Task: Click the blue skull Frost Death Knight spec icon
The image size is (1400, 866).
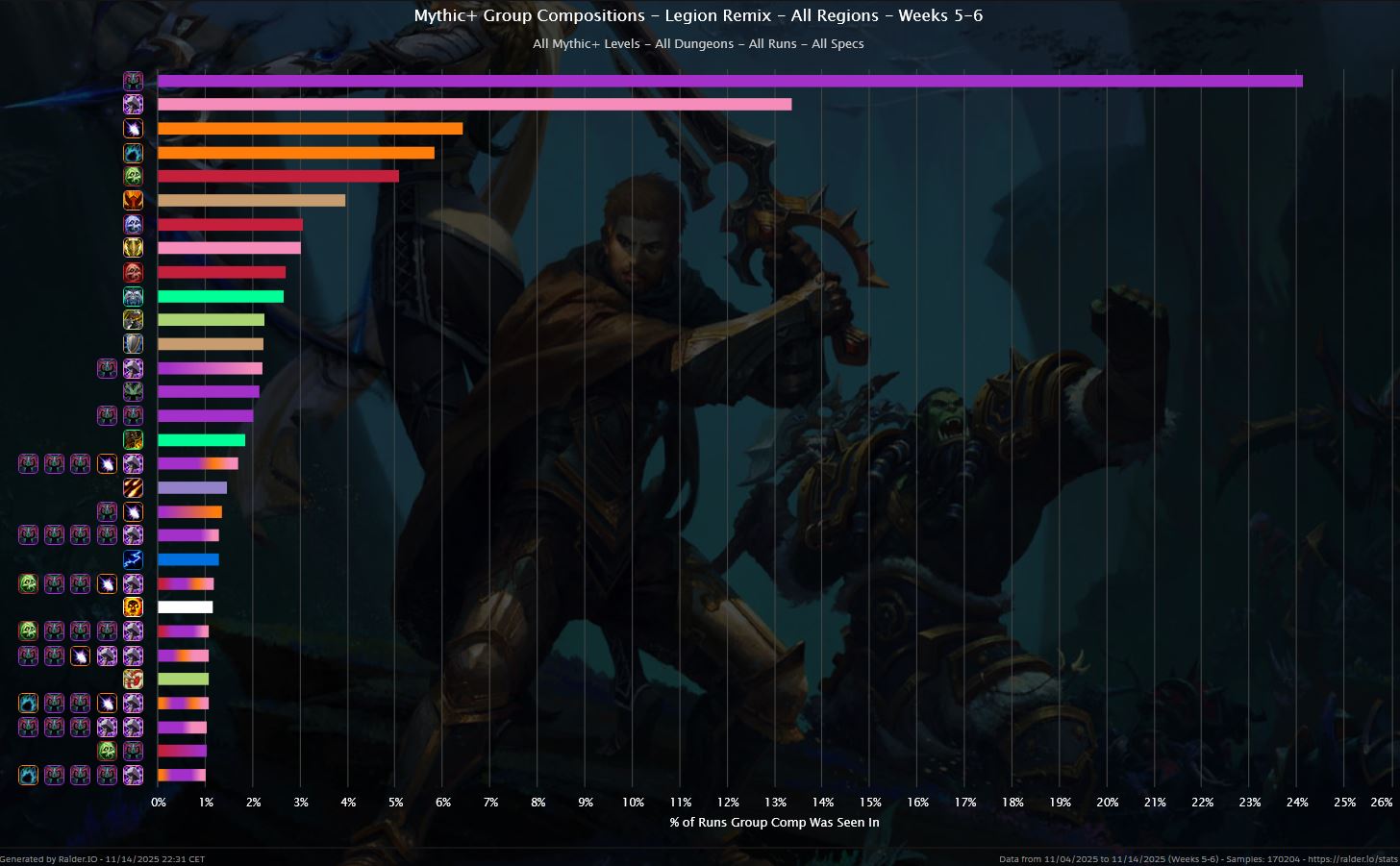Action: tap(133, 223)
